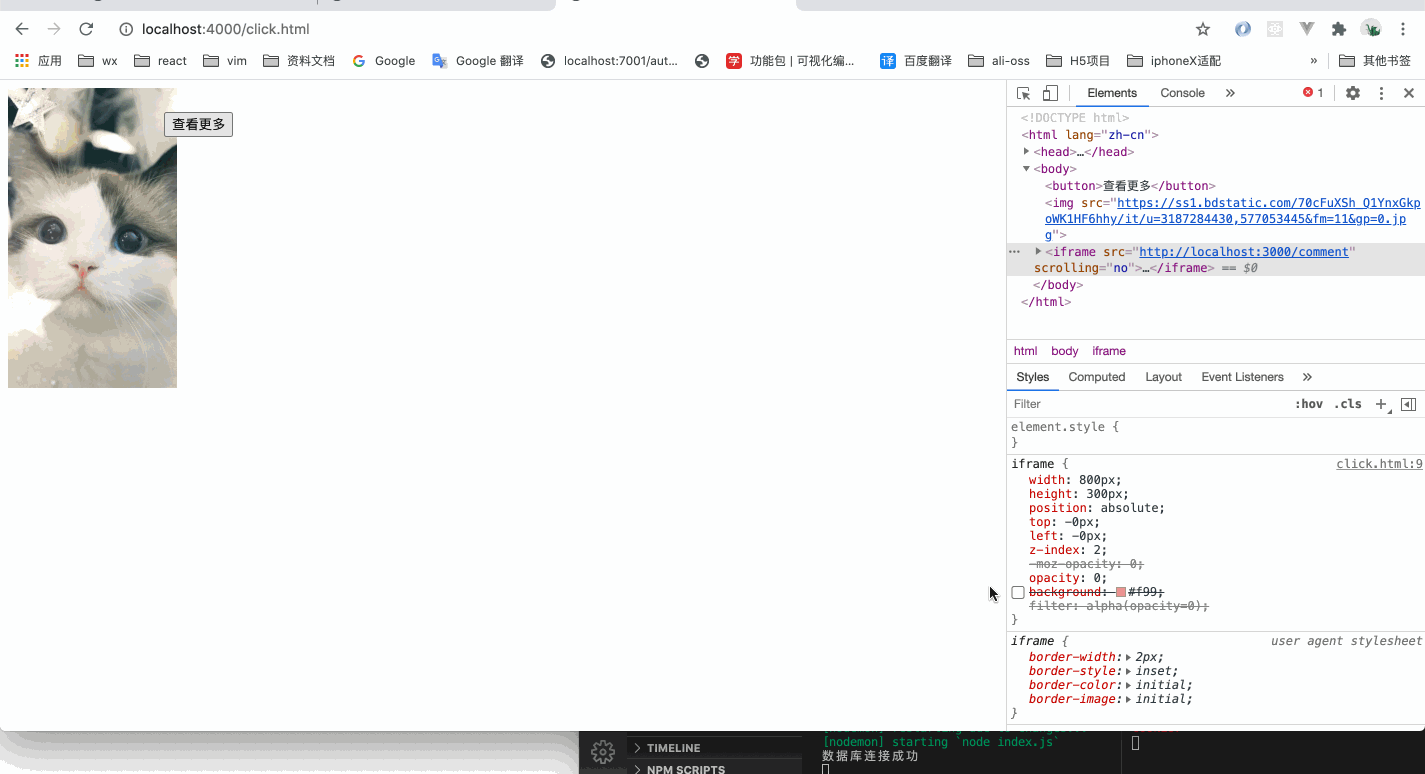This screenshot has height=774, width=1425.
Task: Select the inspect element cursor icon
Action: (1023, 92)
